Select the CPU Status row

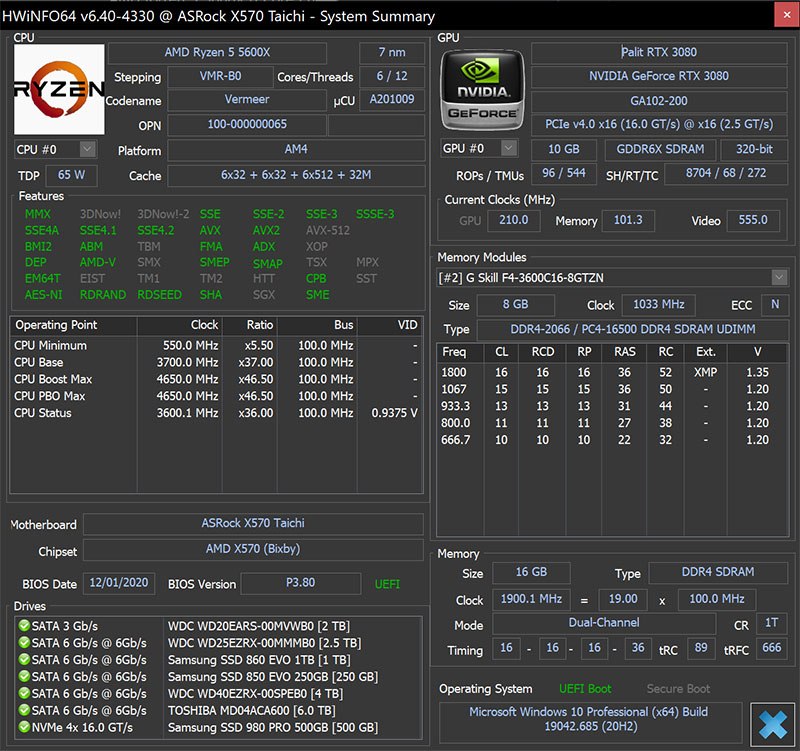point(216,413)
